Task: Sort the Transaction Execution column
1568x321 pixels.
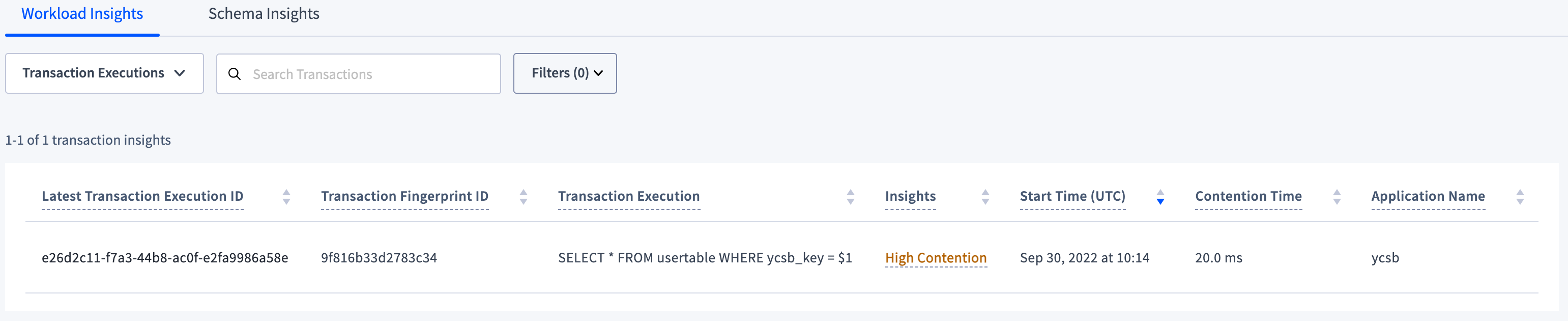Action: (850, 196)
